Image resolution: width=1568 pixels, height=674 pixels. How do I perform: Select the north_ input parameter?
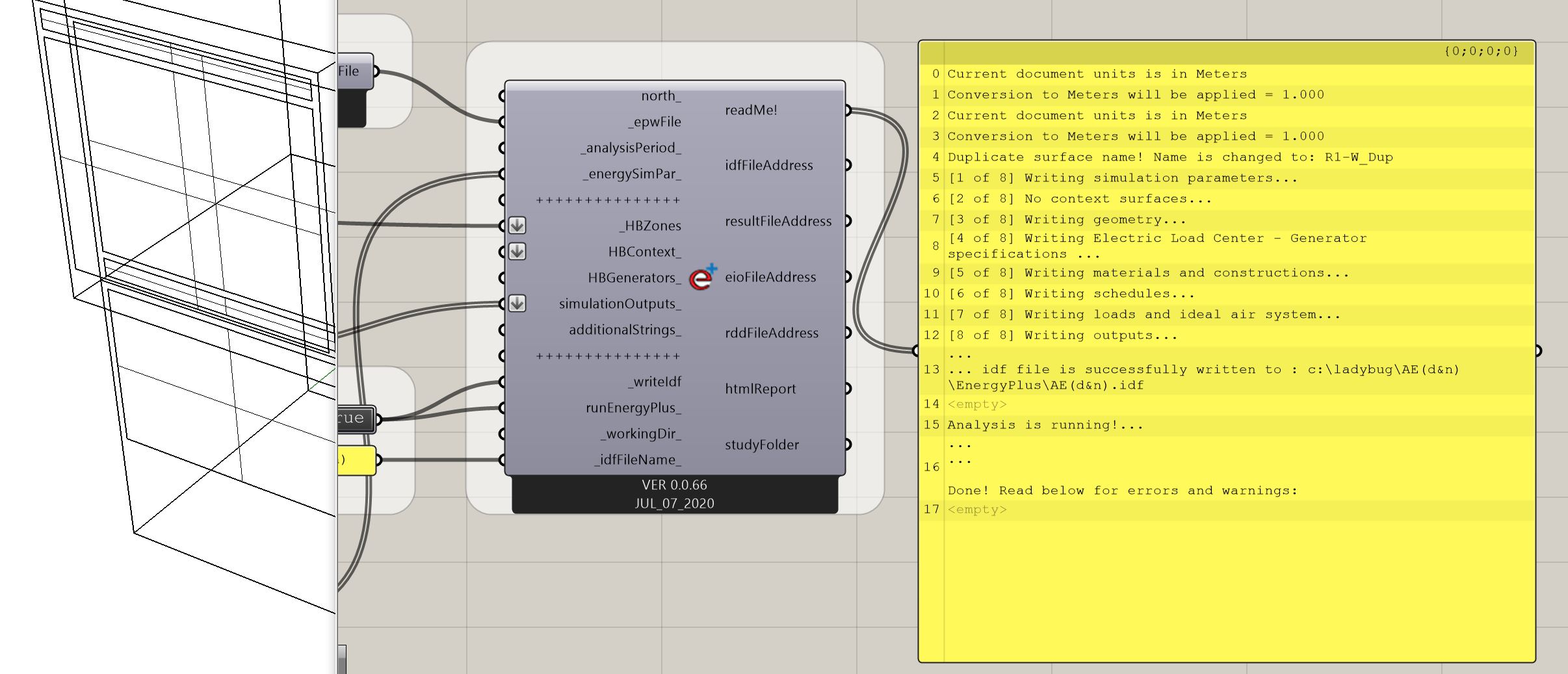pyautogui.click(x=661, y=96)
